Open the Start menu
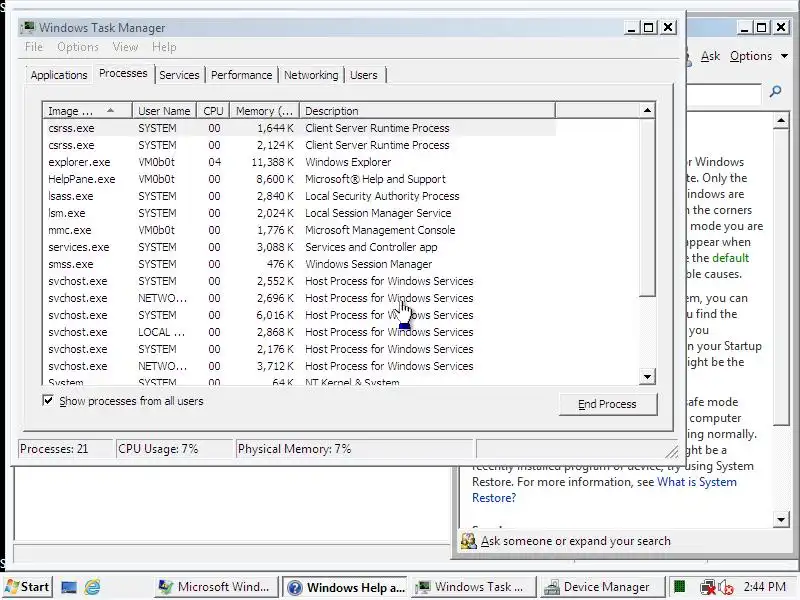The image size is (800, 600). point(28,587)
